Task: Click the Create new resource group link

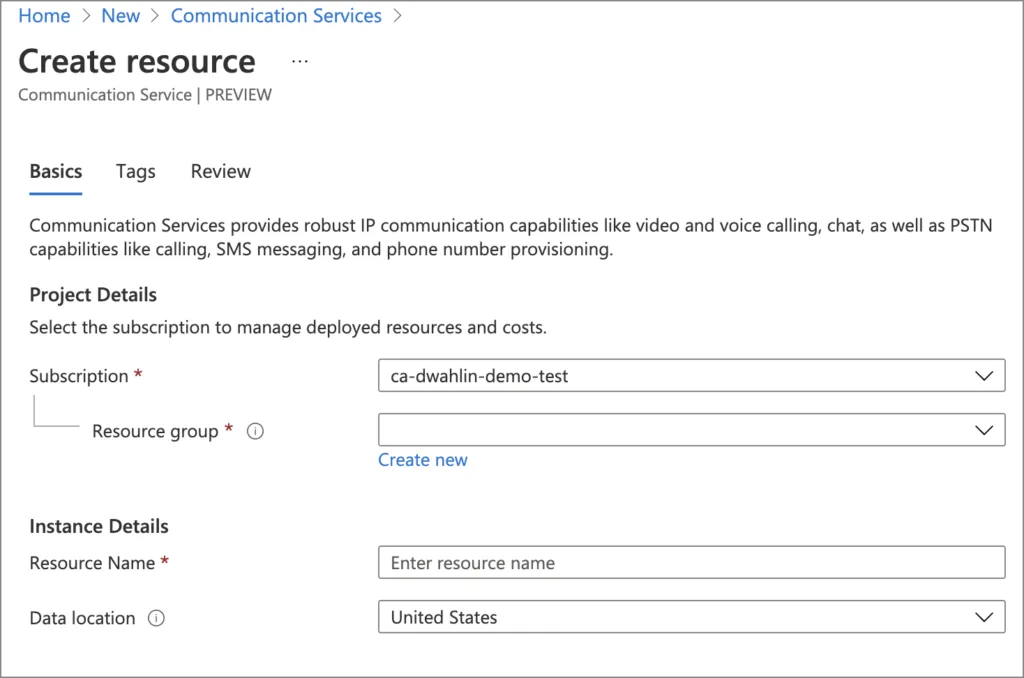Action: [x=422, y=460]
